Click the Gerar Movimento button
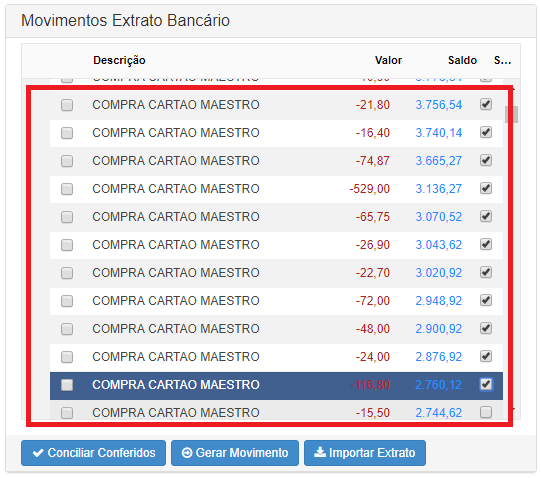This screenshot has height=478, width=541. tap(235, 453)
